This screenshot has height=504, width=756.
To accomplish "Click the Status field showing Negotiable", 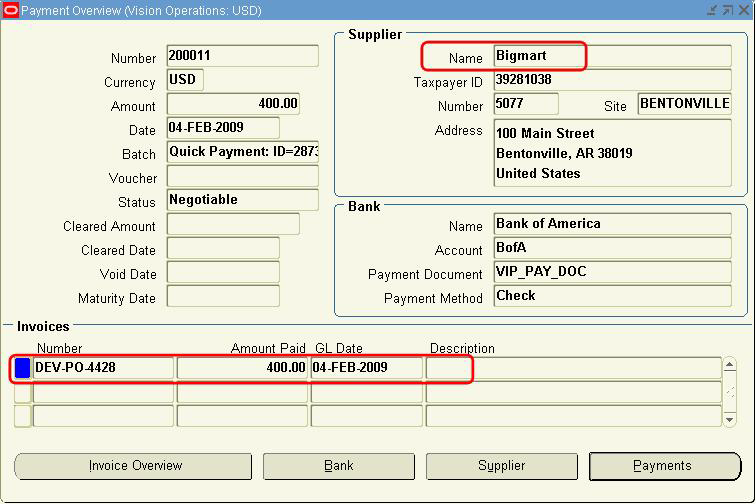I will pyautogui.click(x=243, y=200).
